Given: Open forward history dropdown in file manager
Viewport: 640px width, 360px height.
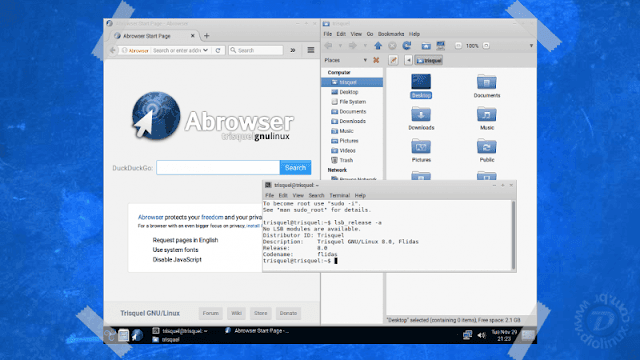Looking at the screenshot, I should [365, 46].
